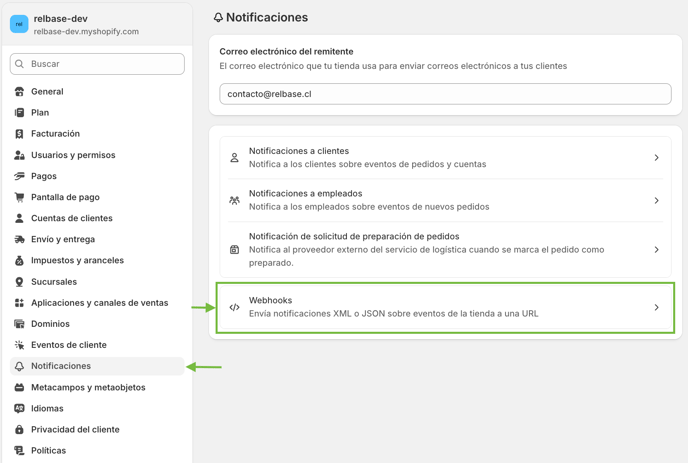Open the Sucursales location pin icon
688x463 pixels.
[19, 282]
